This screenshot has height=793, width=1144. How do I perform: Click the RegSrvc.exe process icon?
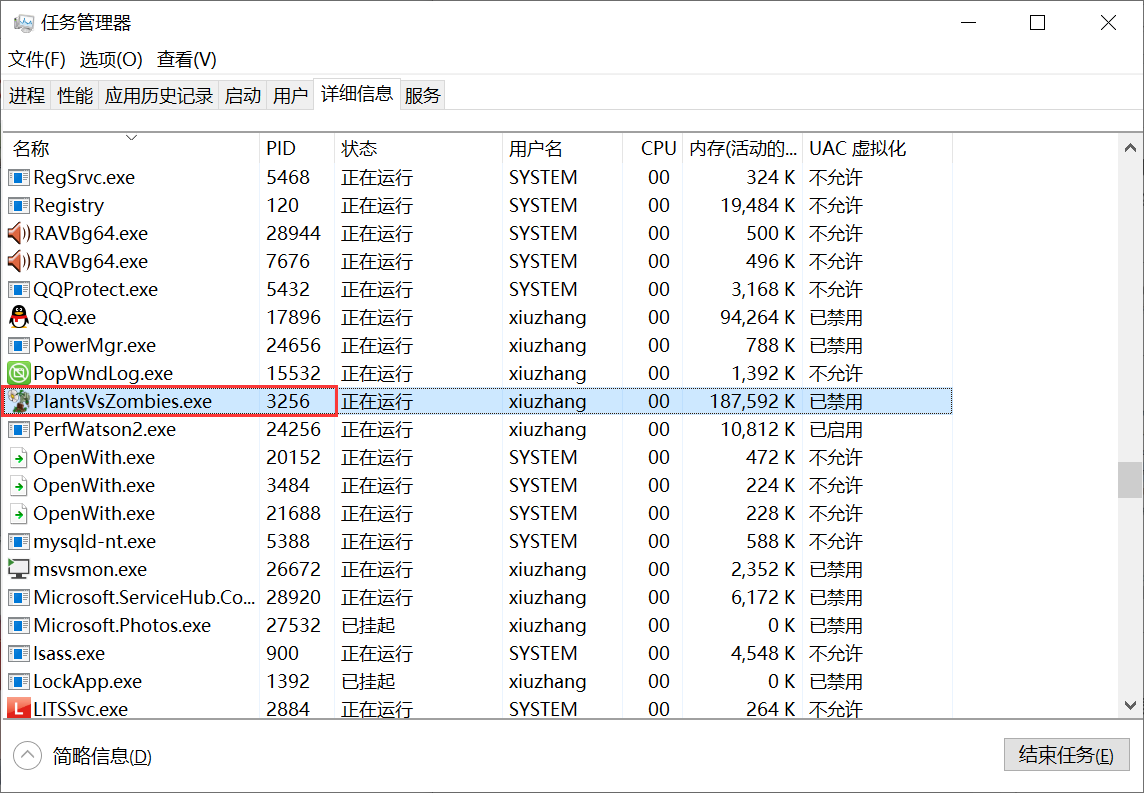pos(19,177)
